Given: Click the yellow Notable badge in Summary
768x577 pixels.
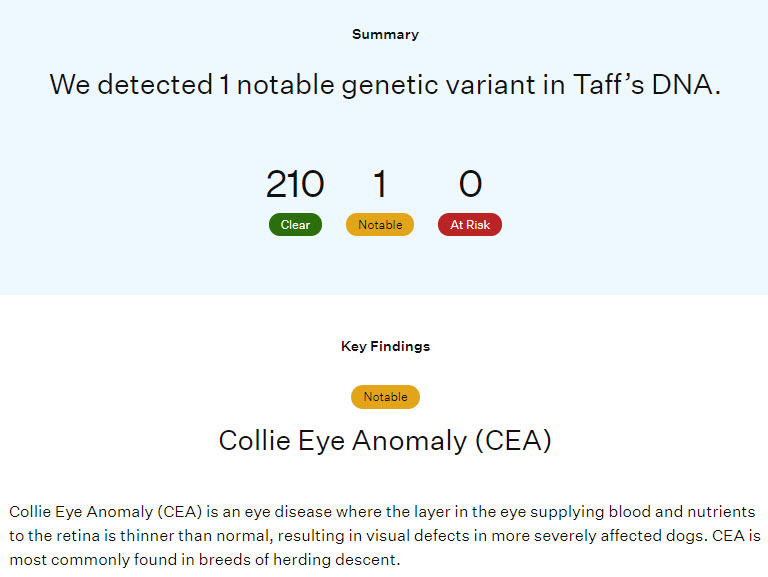Looking at the screenshot, I should pyautogui.click(x=380, y=225).
